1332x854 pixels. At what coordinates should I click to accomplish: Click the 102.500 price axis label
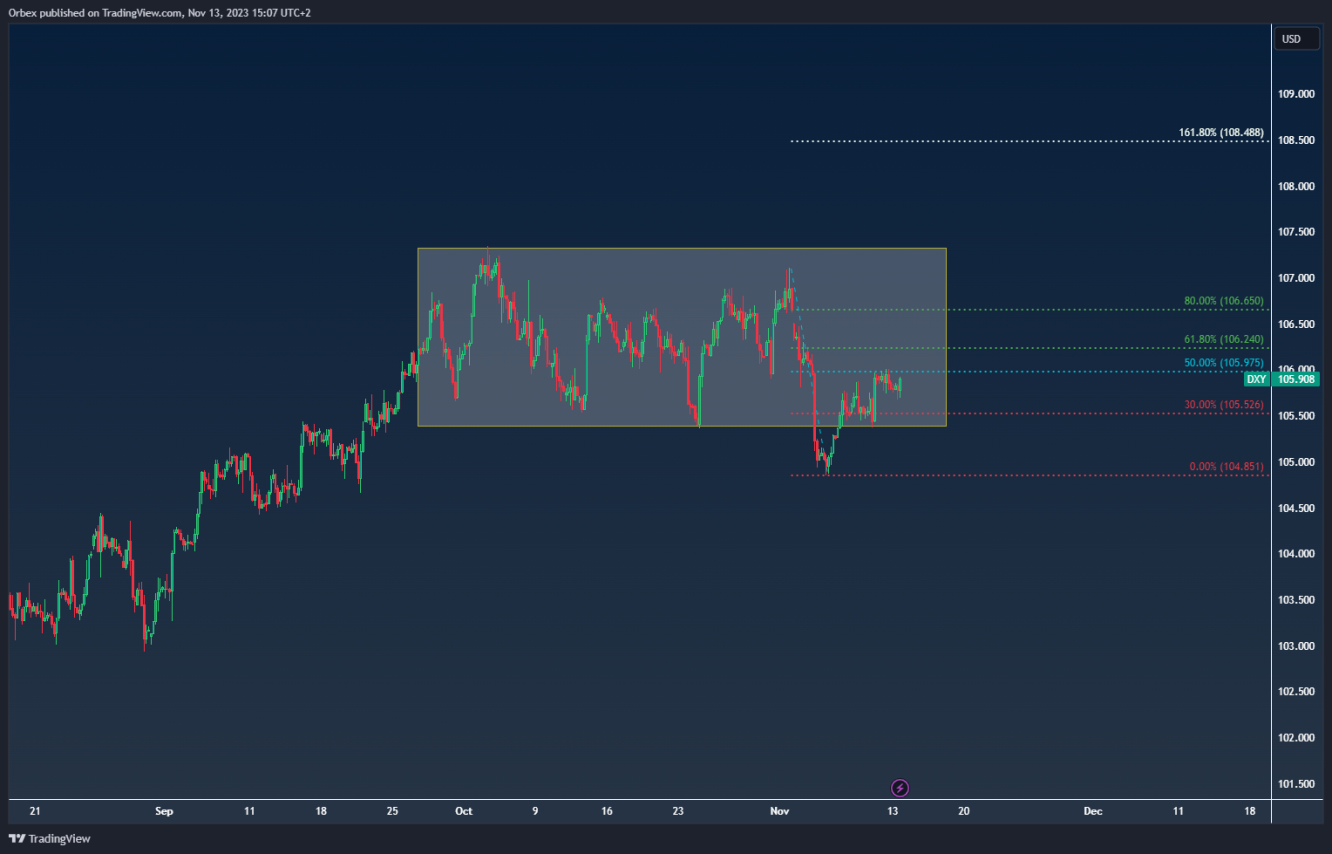click(x=1296, y=692)
